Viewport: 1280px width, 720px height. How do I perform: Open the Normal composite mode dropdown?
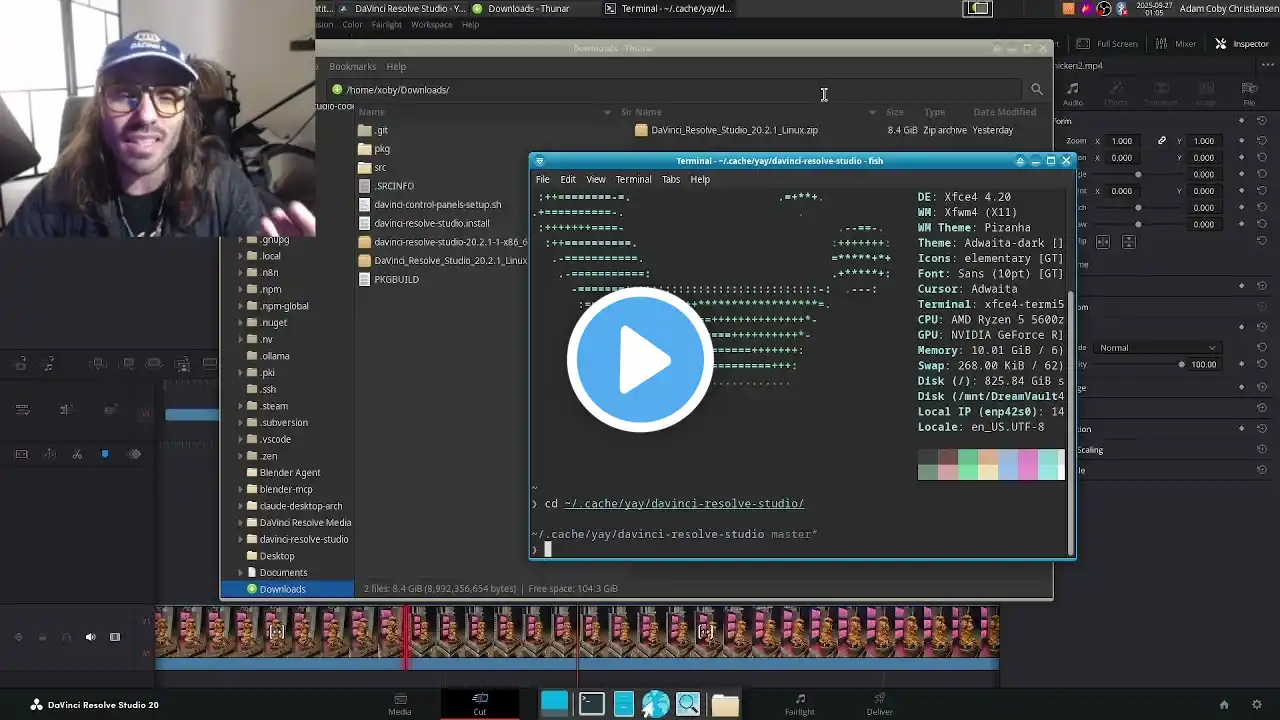1157,348
